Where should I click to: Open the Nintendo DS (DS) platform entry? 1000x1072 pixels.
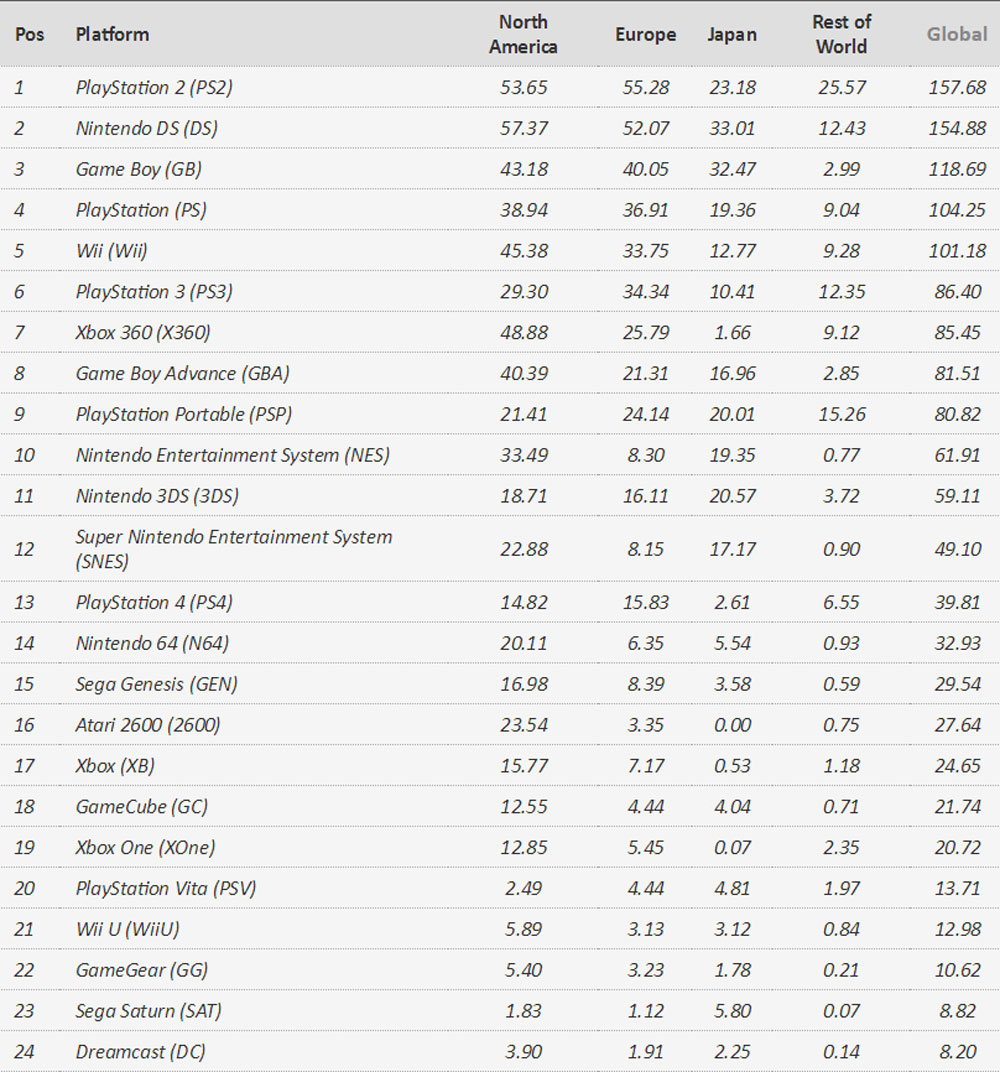(146, 129)
